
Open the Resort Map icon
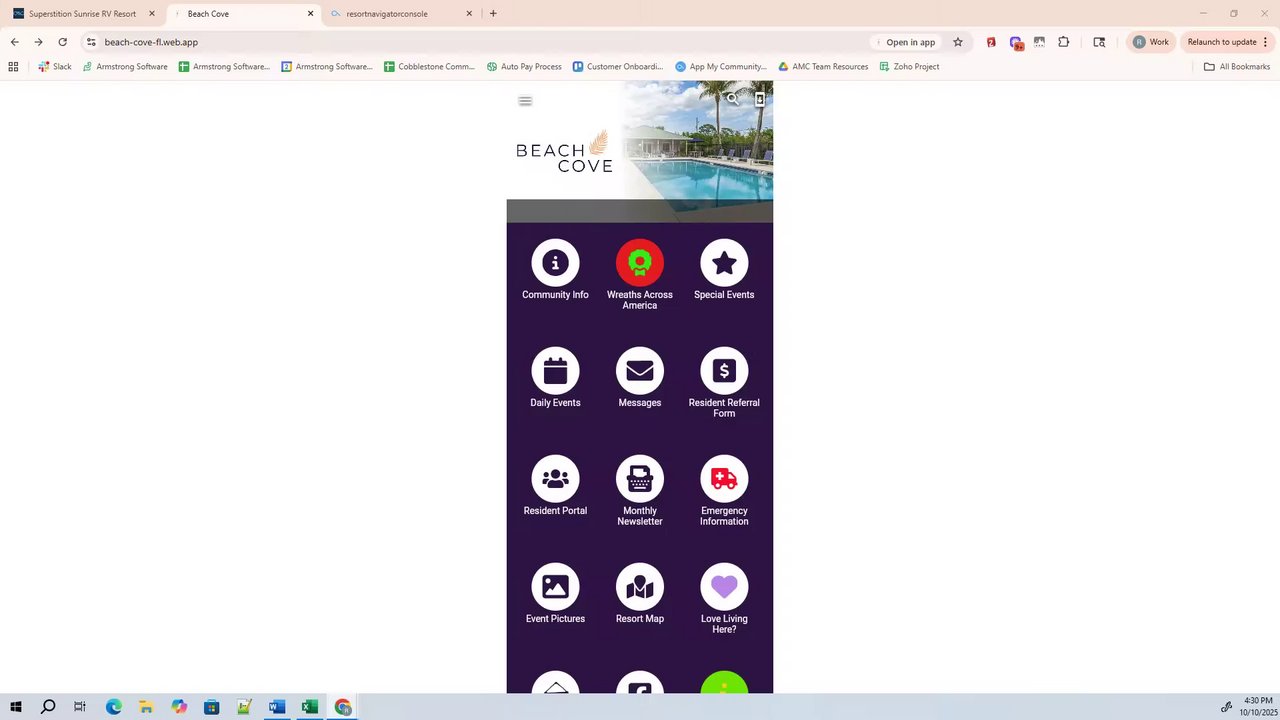[640, 587]
